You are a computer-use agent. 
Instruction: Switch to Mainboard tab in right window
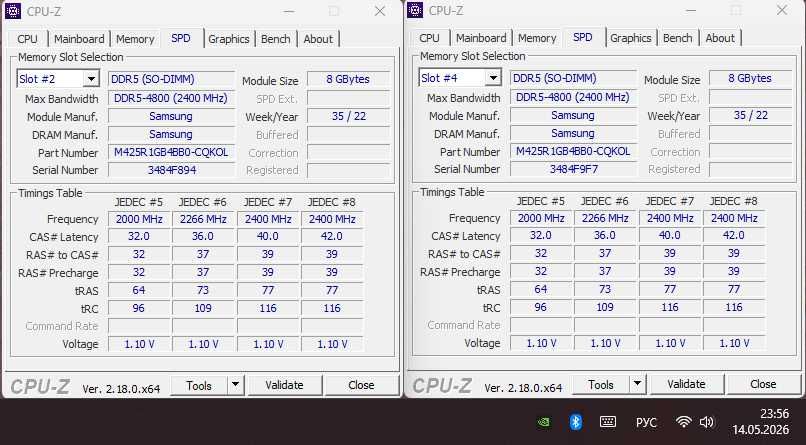(481, 38)
